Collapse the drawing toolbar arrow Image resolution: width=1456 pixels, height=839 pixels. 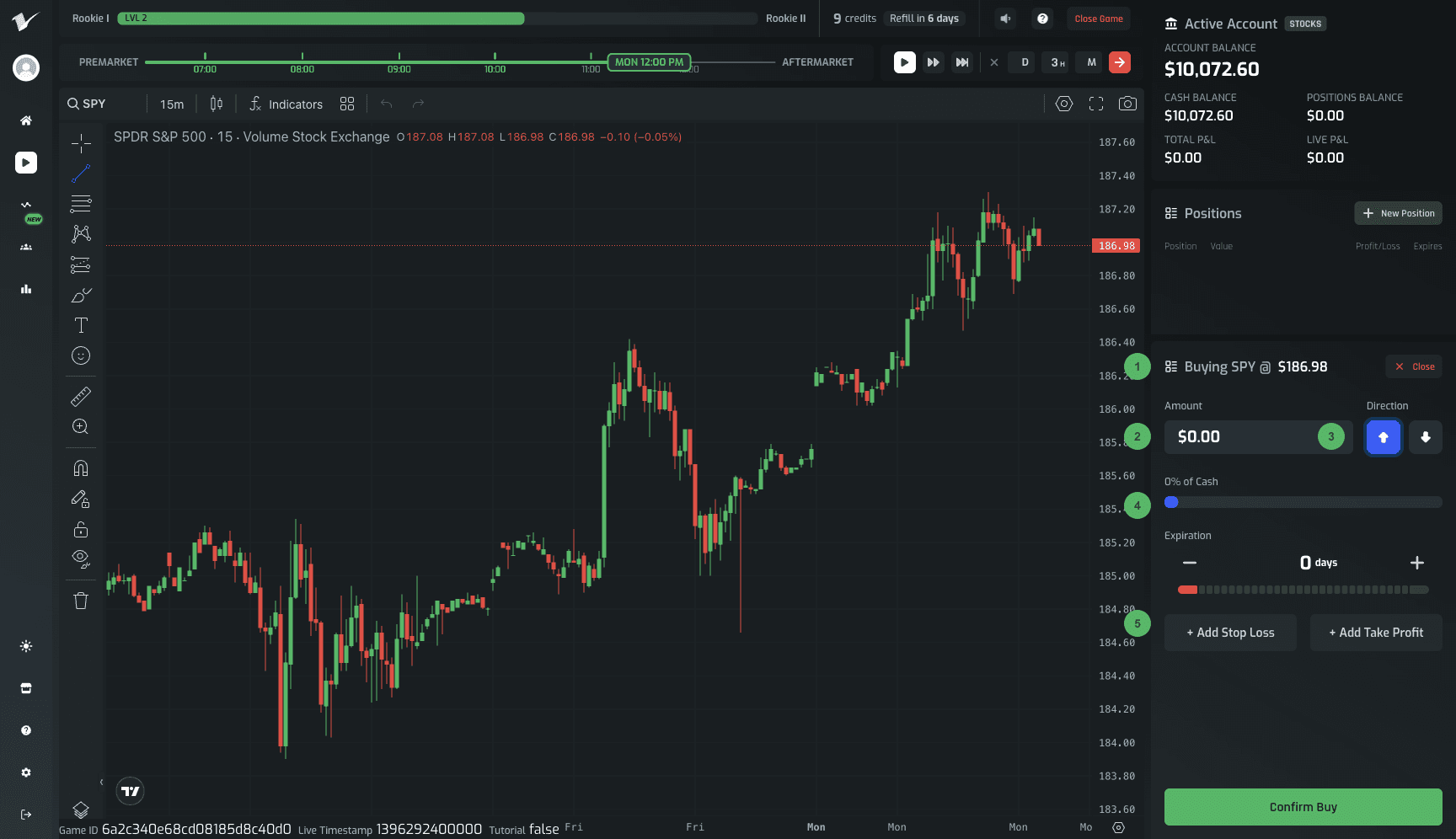(x=101, y=783)
